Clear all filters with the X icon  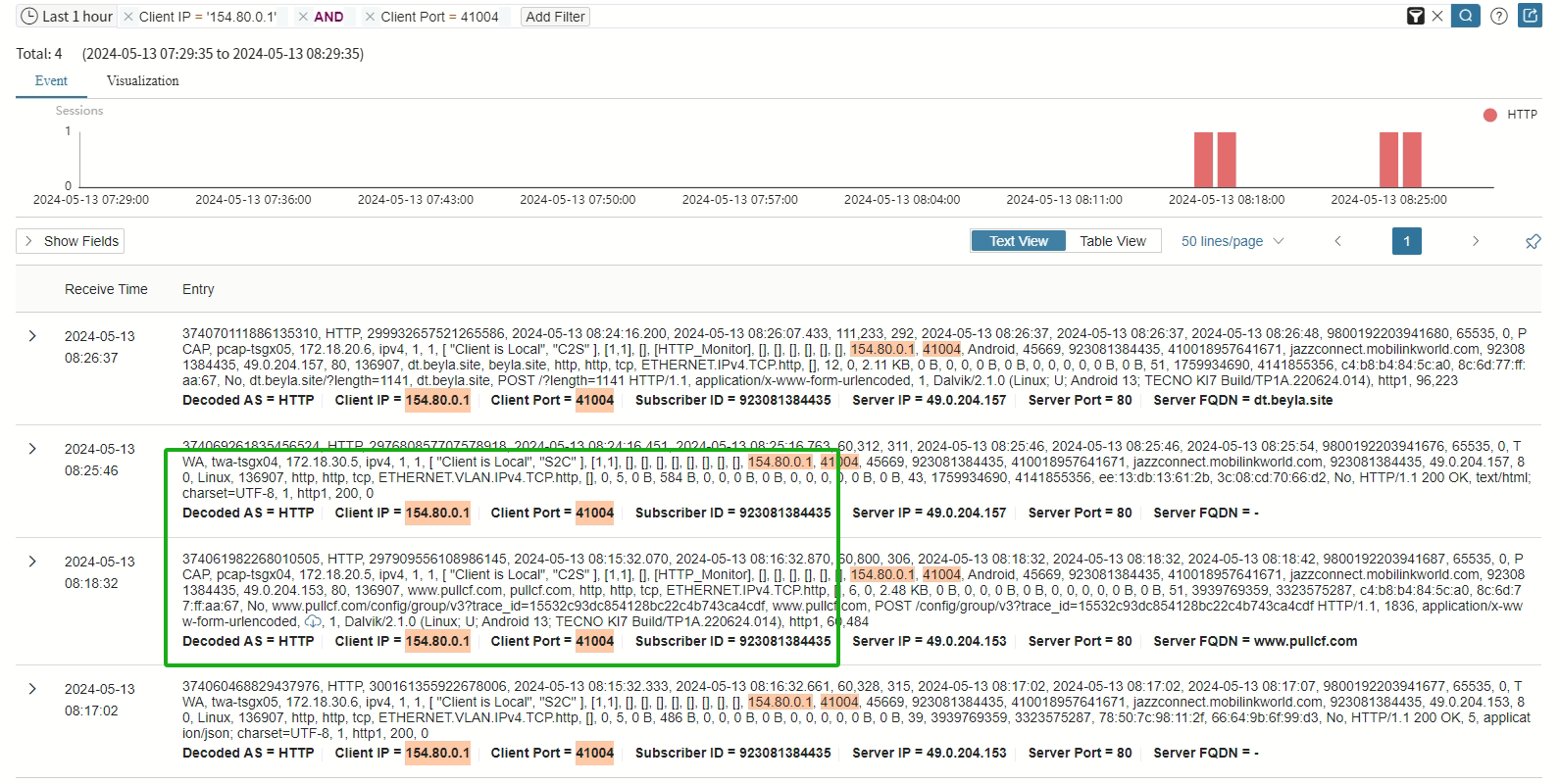click(x=1437, y=16)
